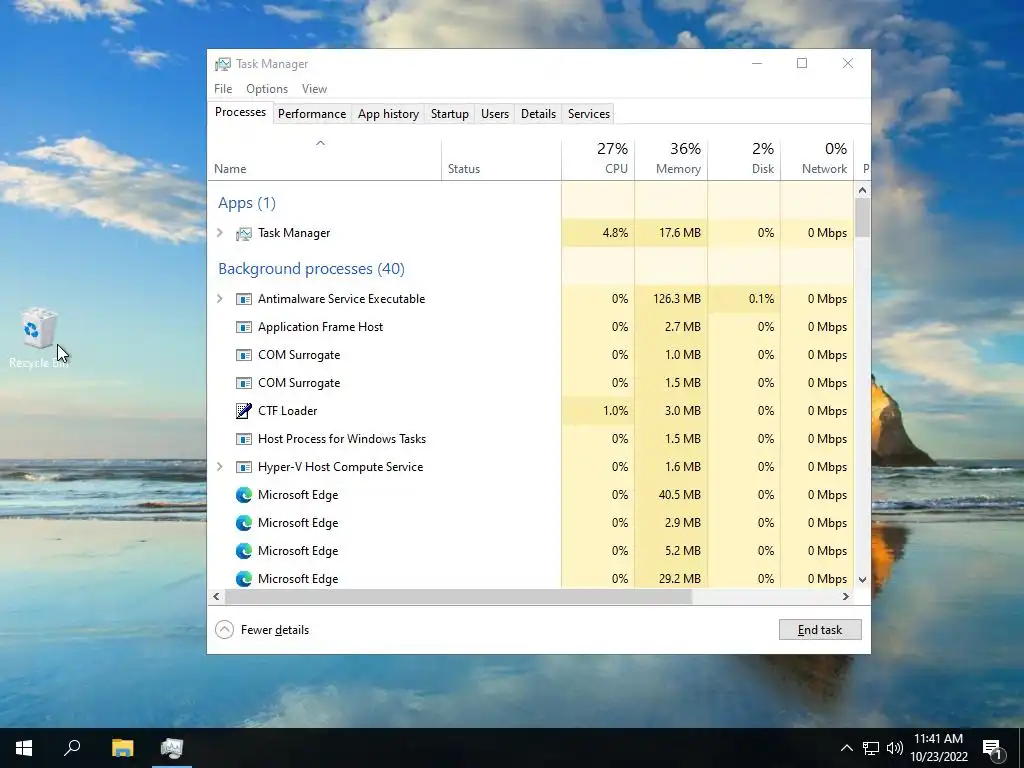Switch to the Details tab

coord(538,114)
